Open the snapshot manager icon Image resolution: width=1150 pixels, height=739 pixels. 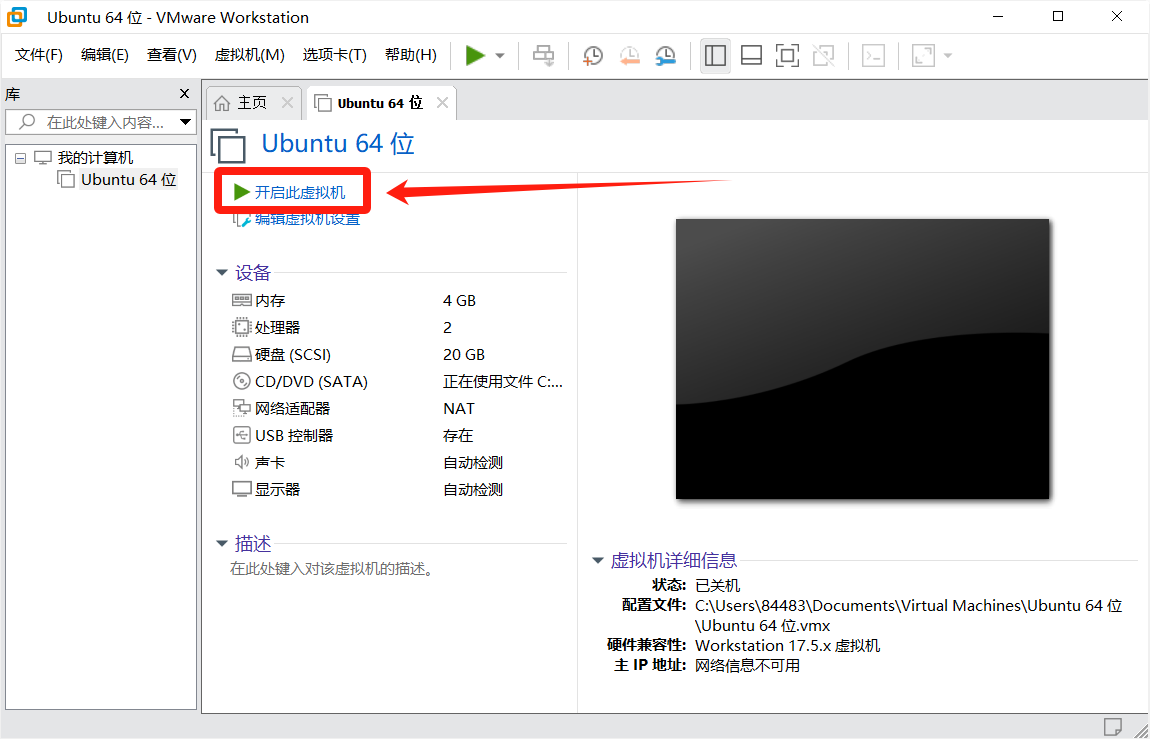pos(665,56)
